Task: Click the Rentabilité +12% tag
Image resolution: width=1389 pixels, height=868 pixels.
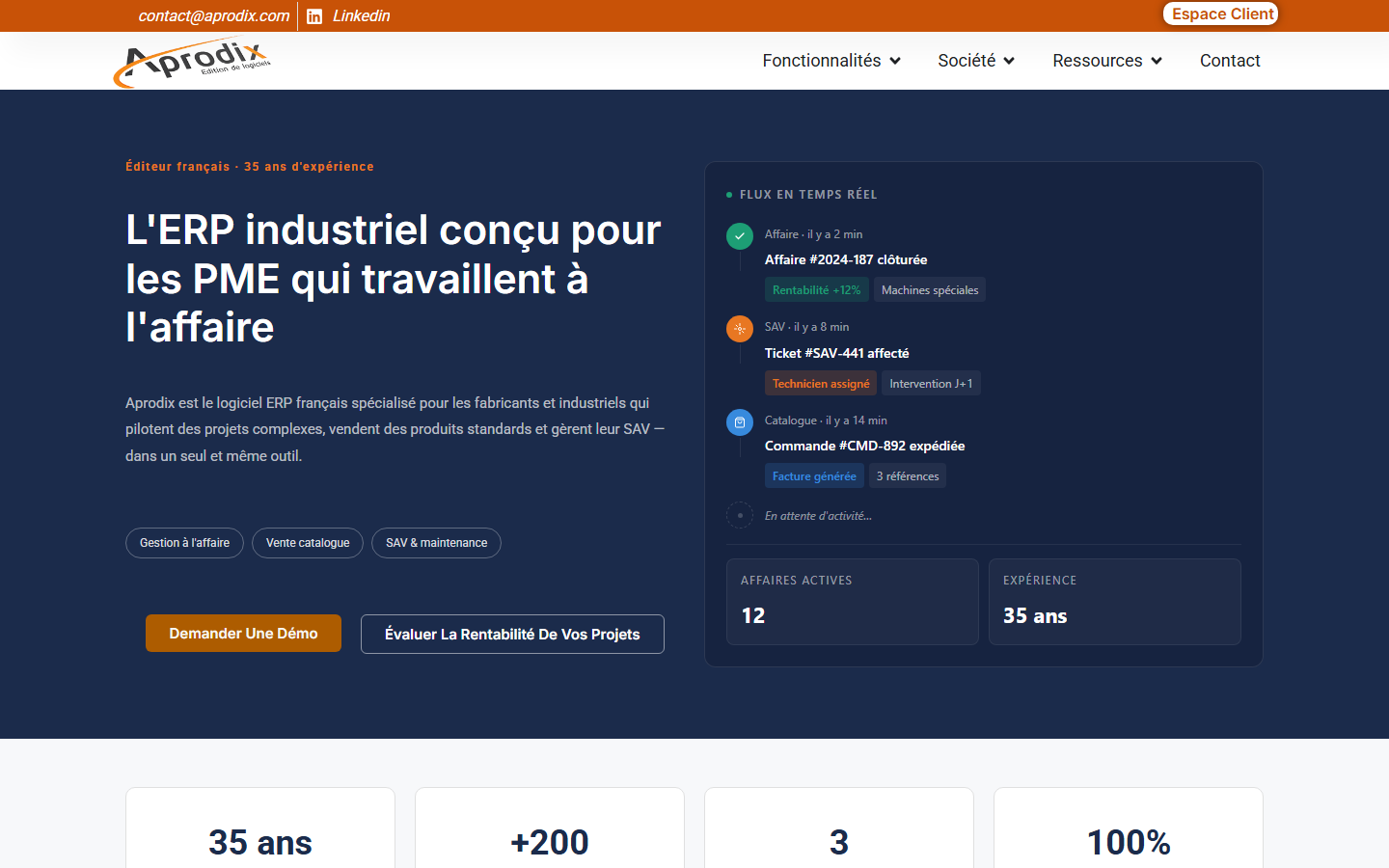Action: tap(816, 290)
